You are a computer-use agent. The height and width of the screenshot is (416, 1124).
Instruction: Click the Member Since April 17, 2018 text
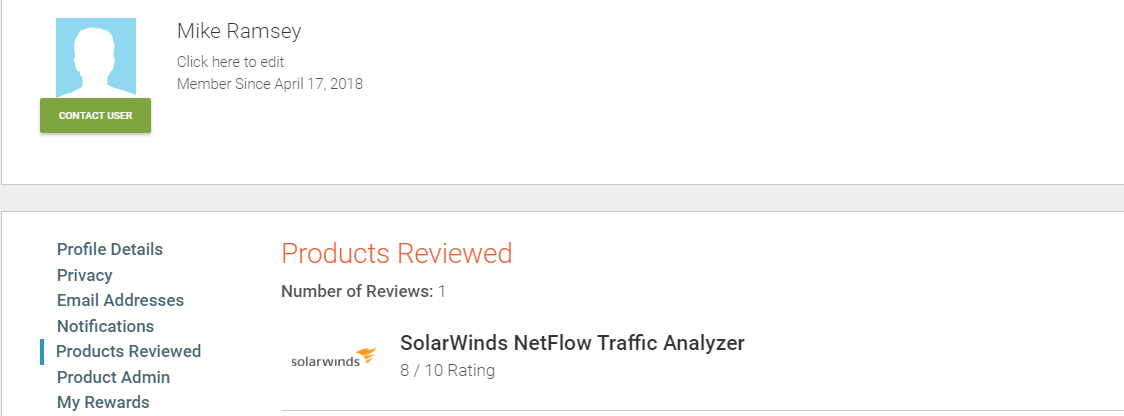[270, 84]
